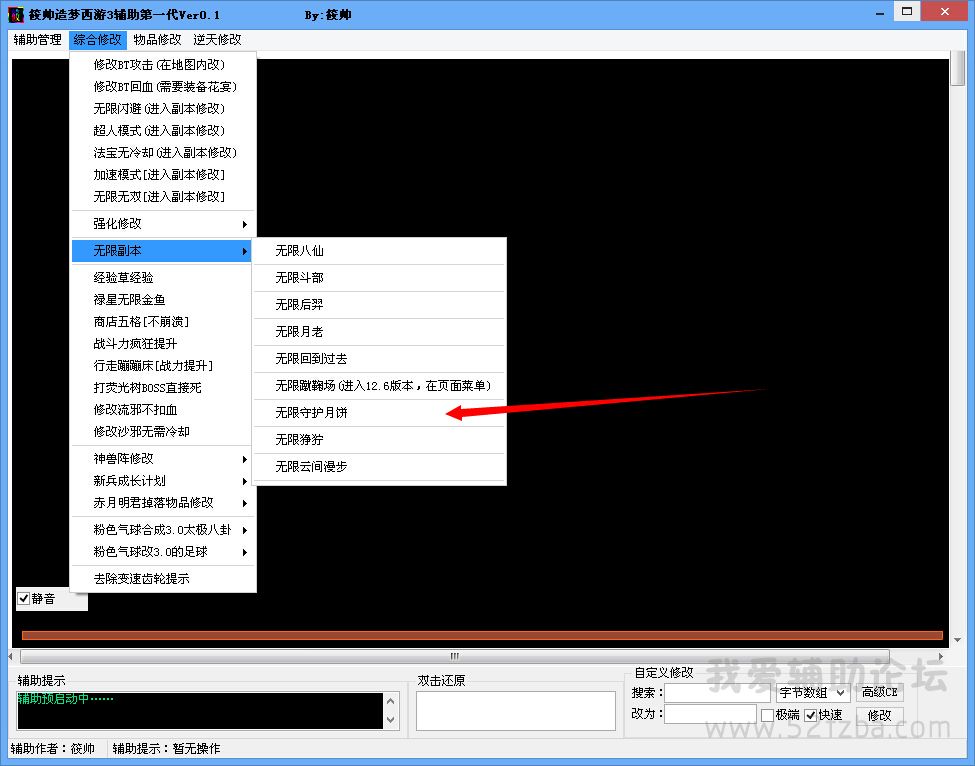The height and width of the screenshot is (766, 975).
Task: Click the vertical scrollbar thumb
Action: (958, 69)
